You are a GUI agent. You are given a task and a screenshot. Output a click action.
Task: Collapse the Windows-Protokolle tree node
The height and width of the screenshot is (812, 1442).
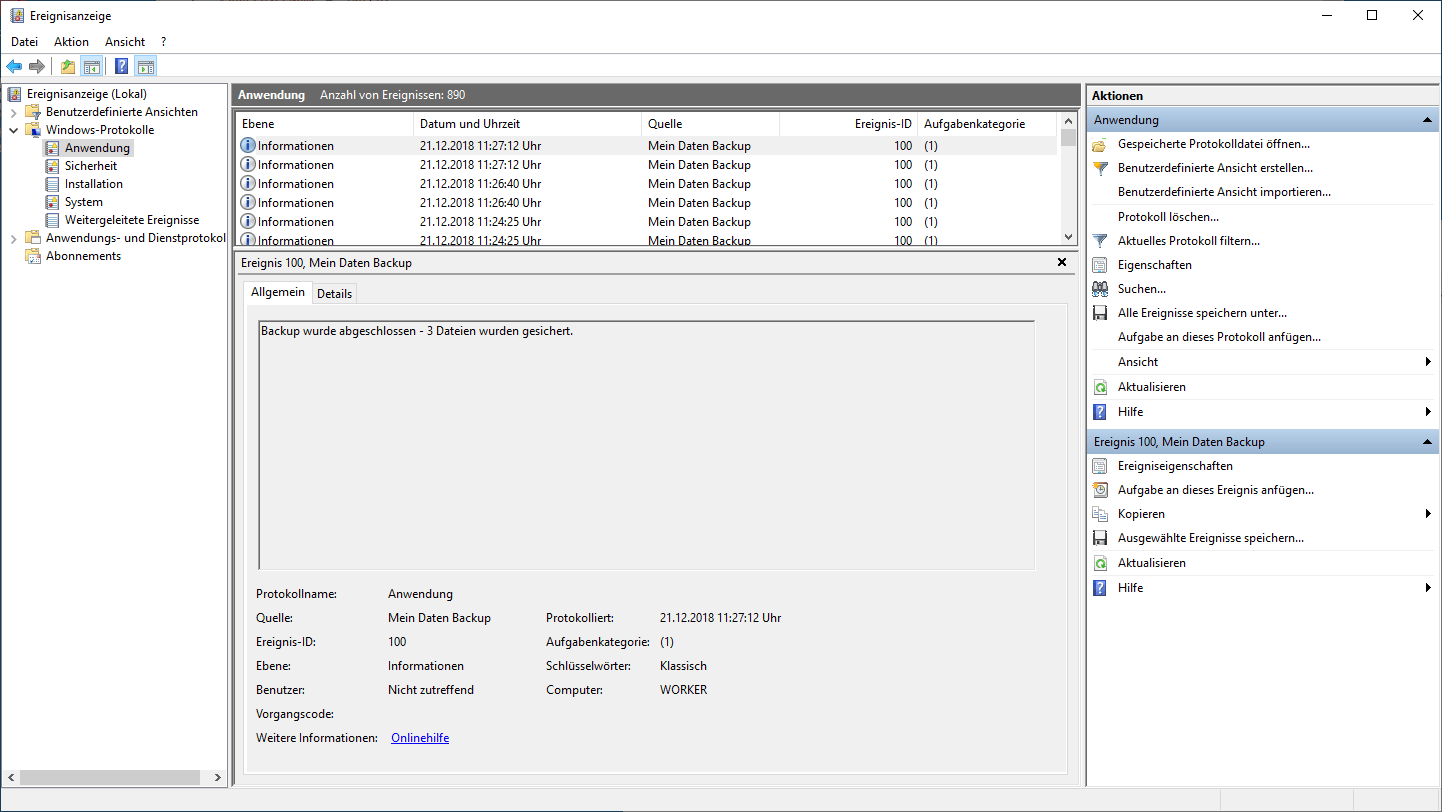tap(13, 130)
